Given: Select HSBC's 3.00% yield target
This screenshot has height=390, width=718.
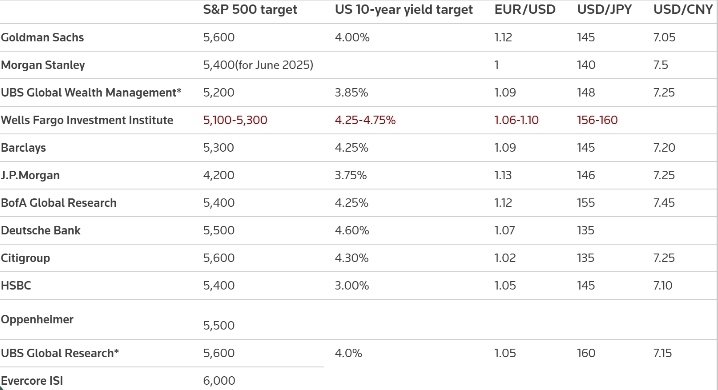Looking at the screenshot, I should click(x=352, y=286).
